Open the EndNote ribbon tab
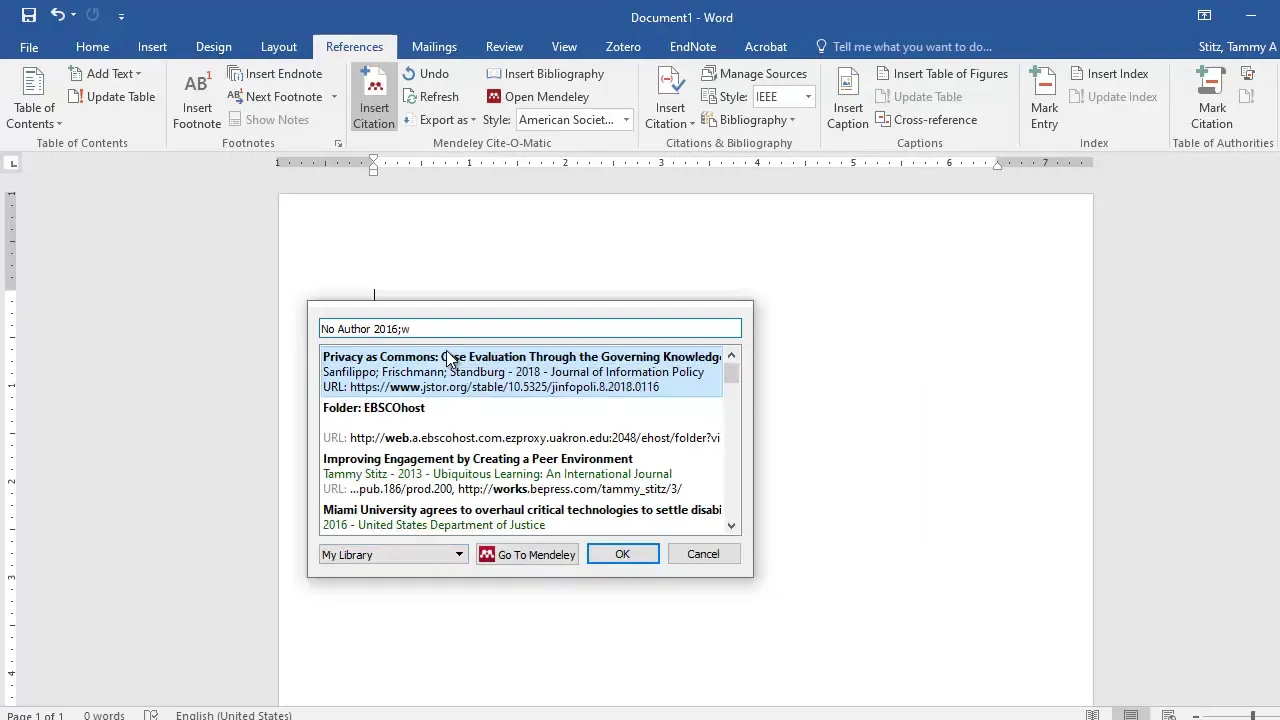The height and width of the screenshot is (720, 1280). tap(692, 47)
